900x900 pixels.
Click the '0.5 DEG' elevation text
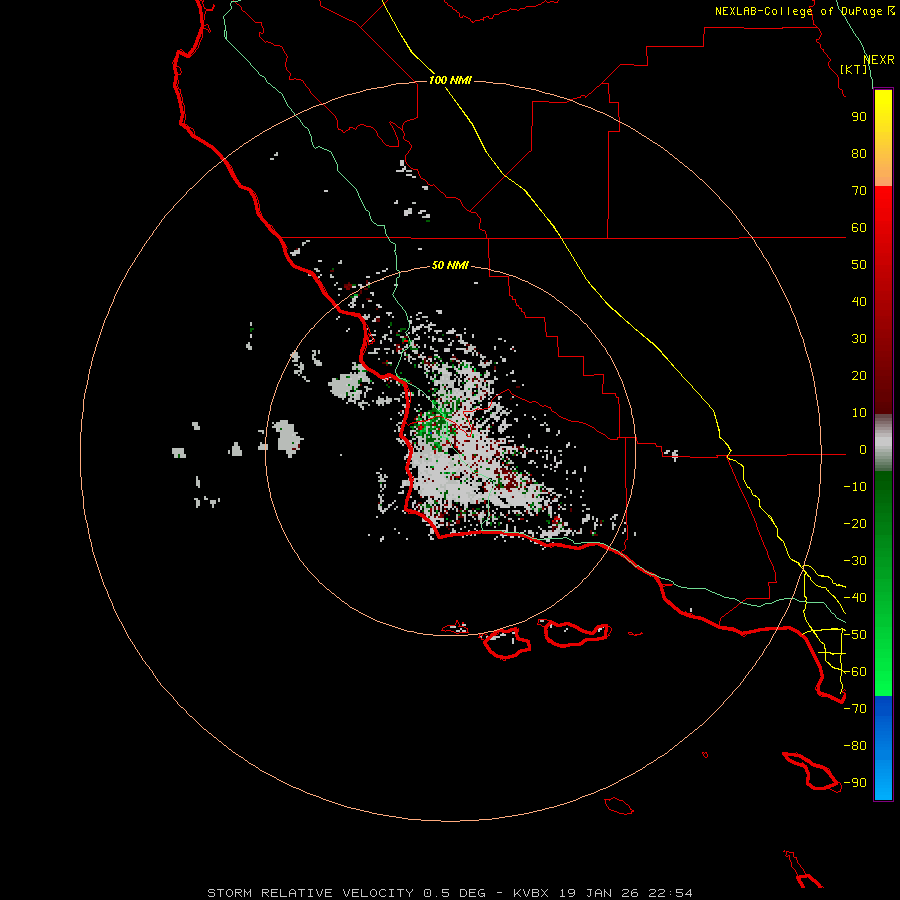click(x=454, y=893)
